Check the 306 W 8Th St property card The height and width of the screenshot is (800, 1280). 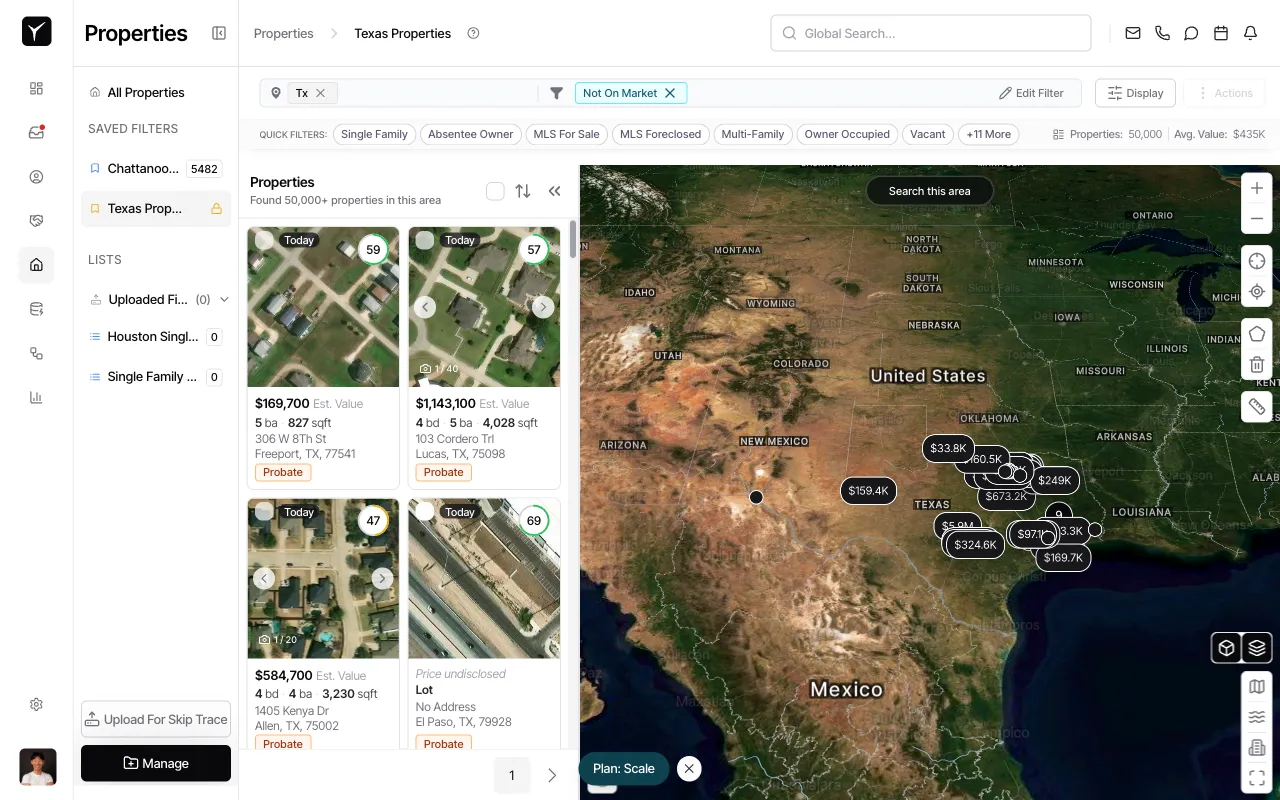tap(264, 240)
